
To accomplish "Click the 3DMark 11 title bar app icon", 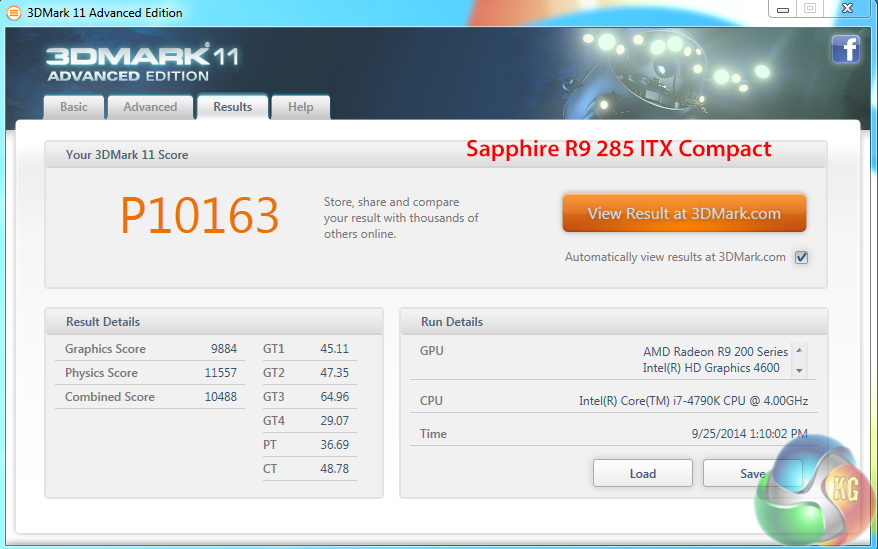I will pyautogui.click(x=13, y=12).
